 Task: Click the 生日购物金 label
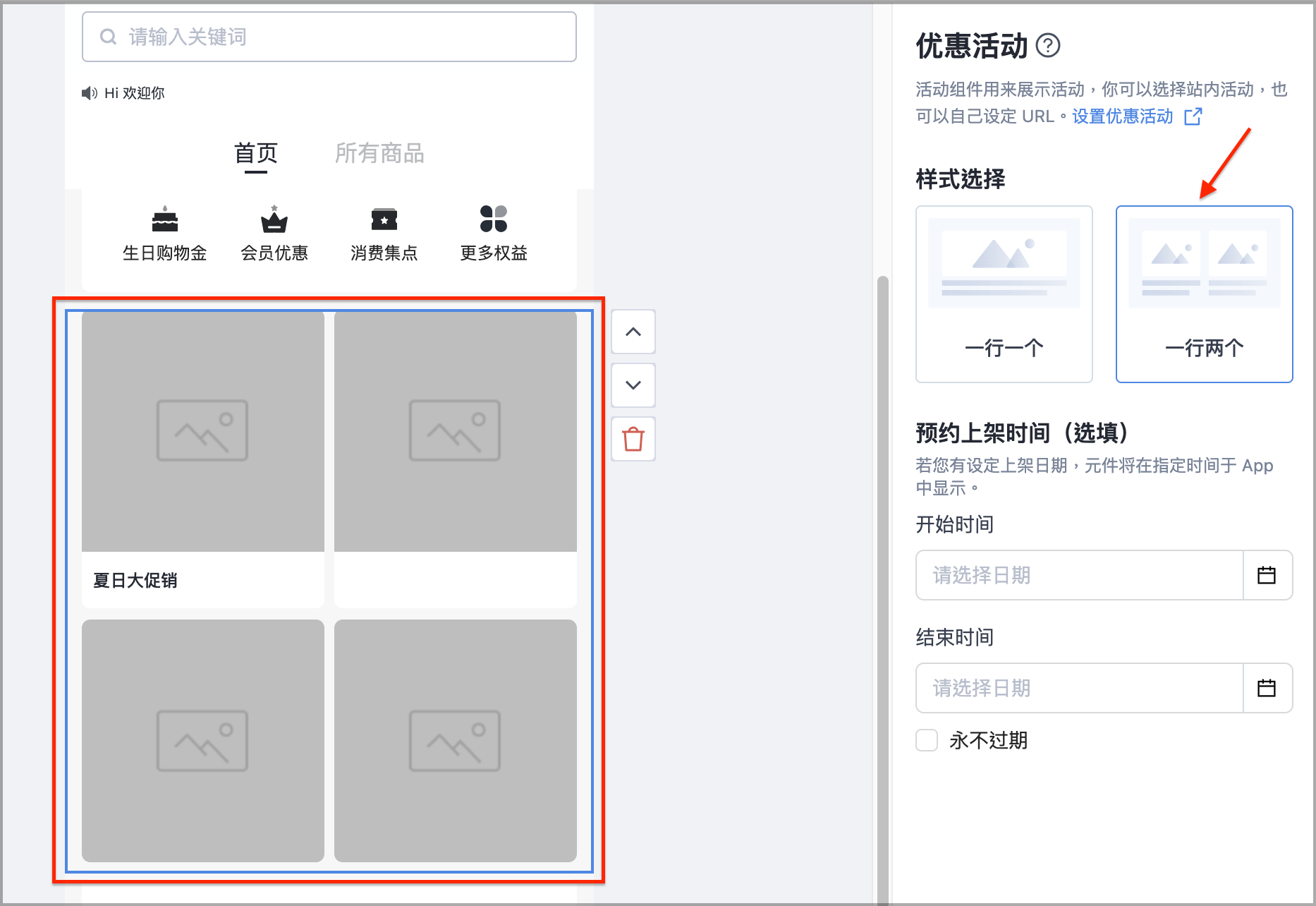pos(165,253)
